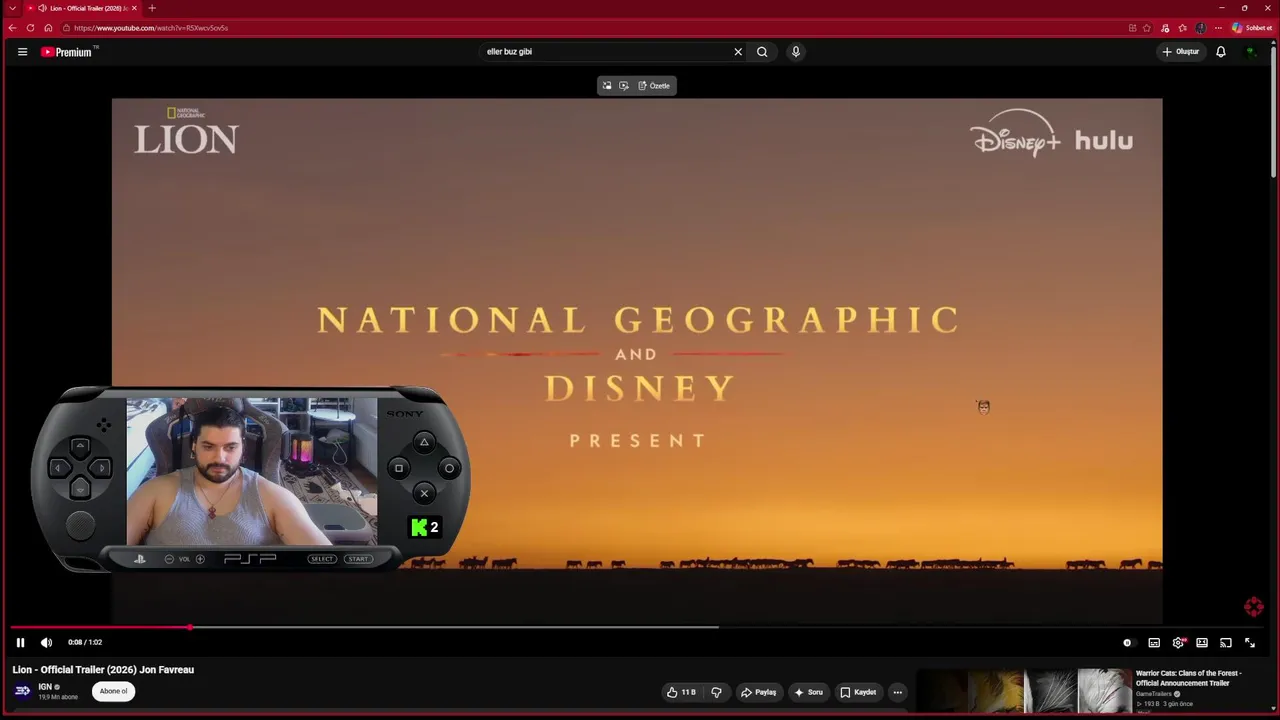Screen dimensions: 1280x720
Task: Open the player settings gear
Action: tap(1178, 643)
